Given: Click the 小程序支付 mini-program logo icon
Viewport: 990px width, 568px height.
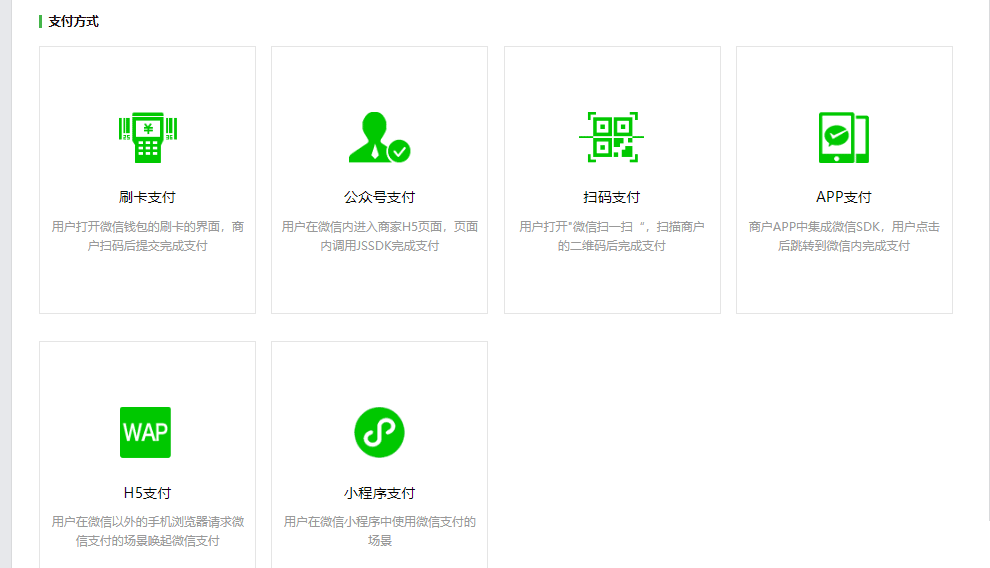Looking at the screenshot, I should click(379, 432).
